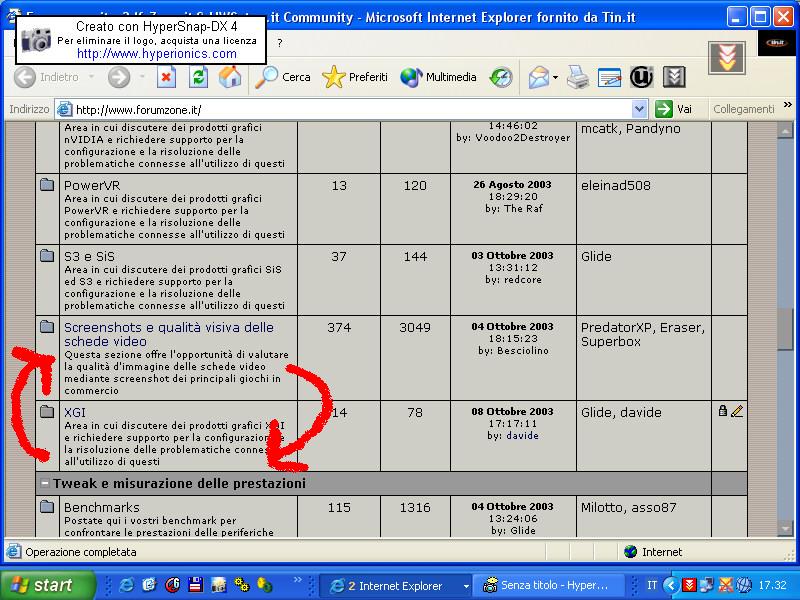Click the lock icon in XGI row

pyautogui.click(x=722, y=411)
